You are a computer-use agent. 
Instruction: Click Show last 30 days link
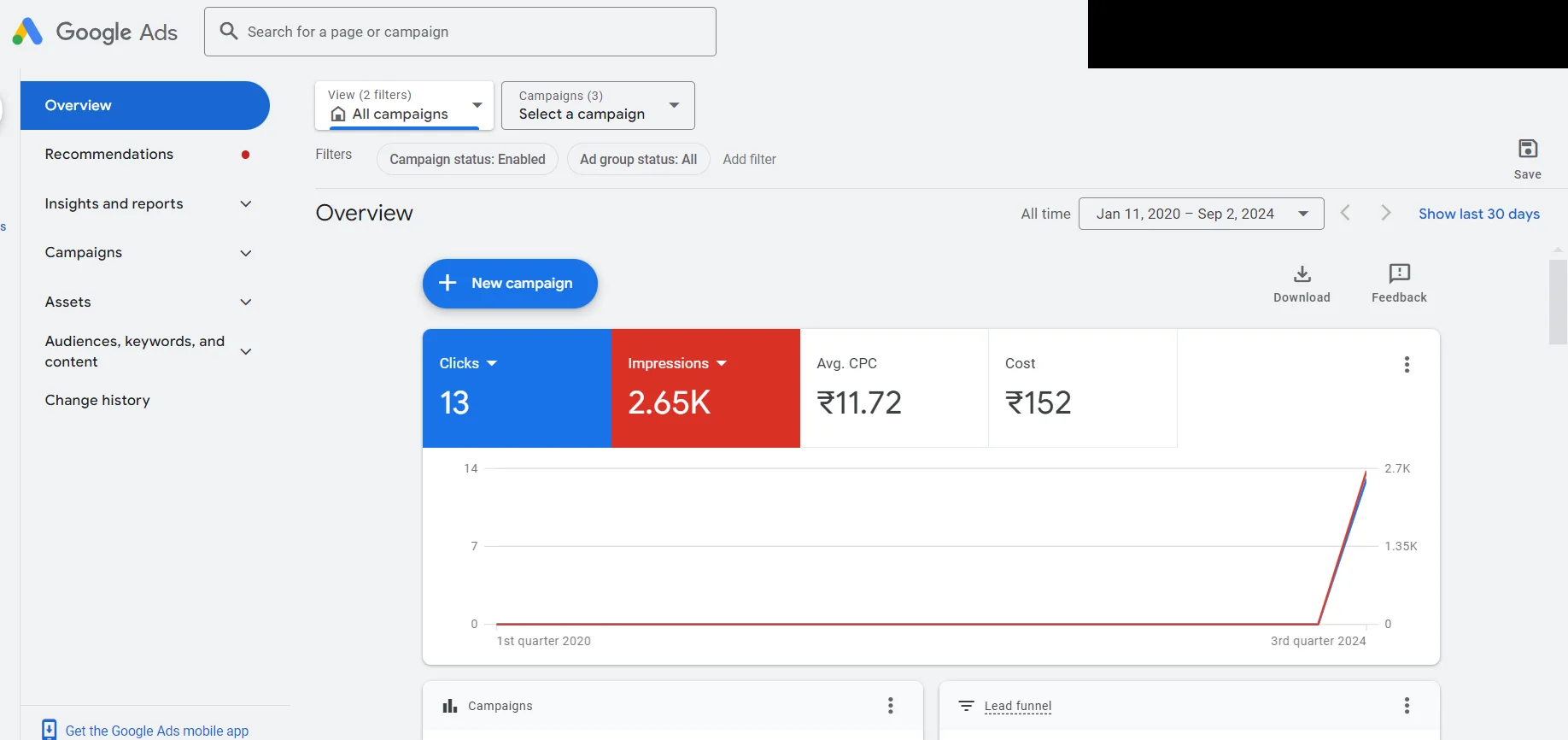point(1479,214)
